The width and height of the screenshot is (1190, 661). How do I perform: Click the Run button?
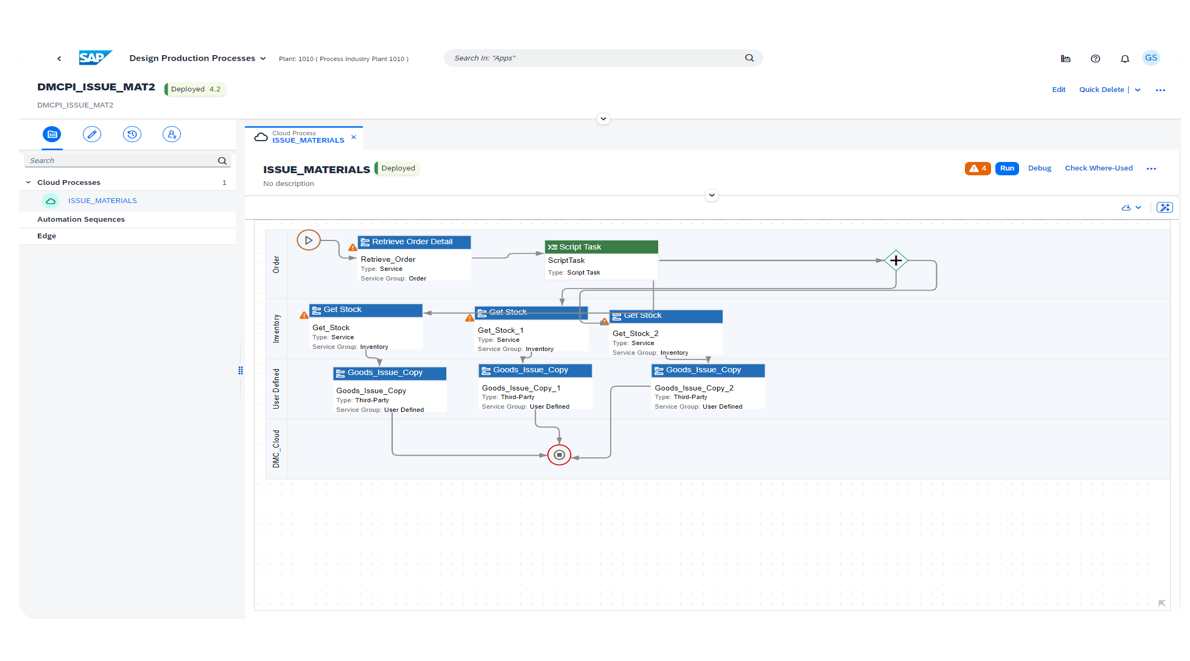click(x=1007, y=168)
